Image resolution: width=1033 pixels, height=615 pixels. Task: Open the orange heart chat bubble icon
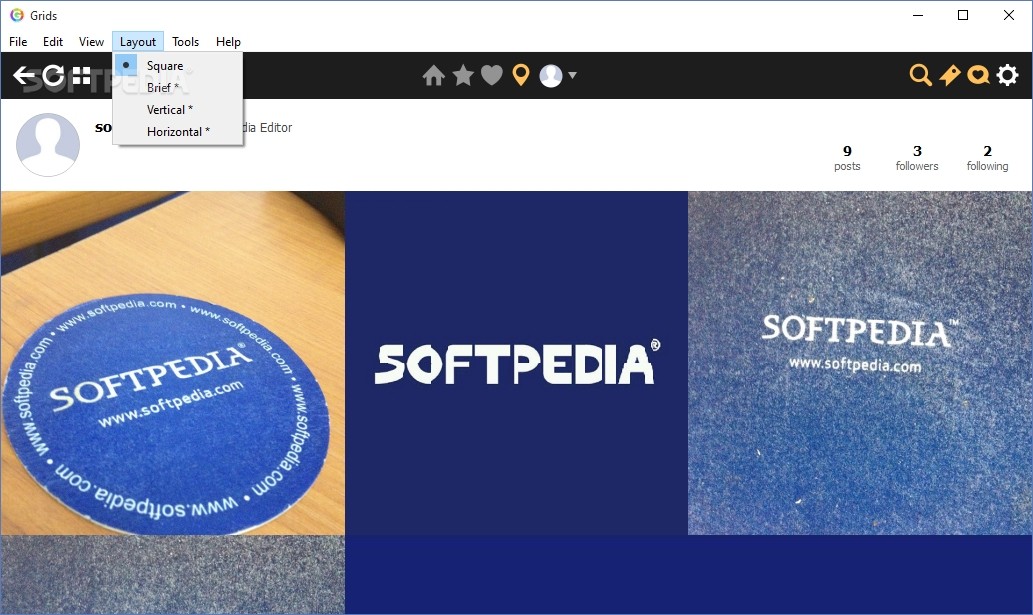(x=978, y=75)
